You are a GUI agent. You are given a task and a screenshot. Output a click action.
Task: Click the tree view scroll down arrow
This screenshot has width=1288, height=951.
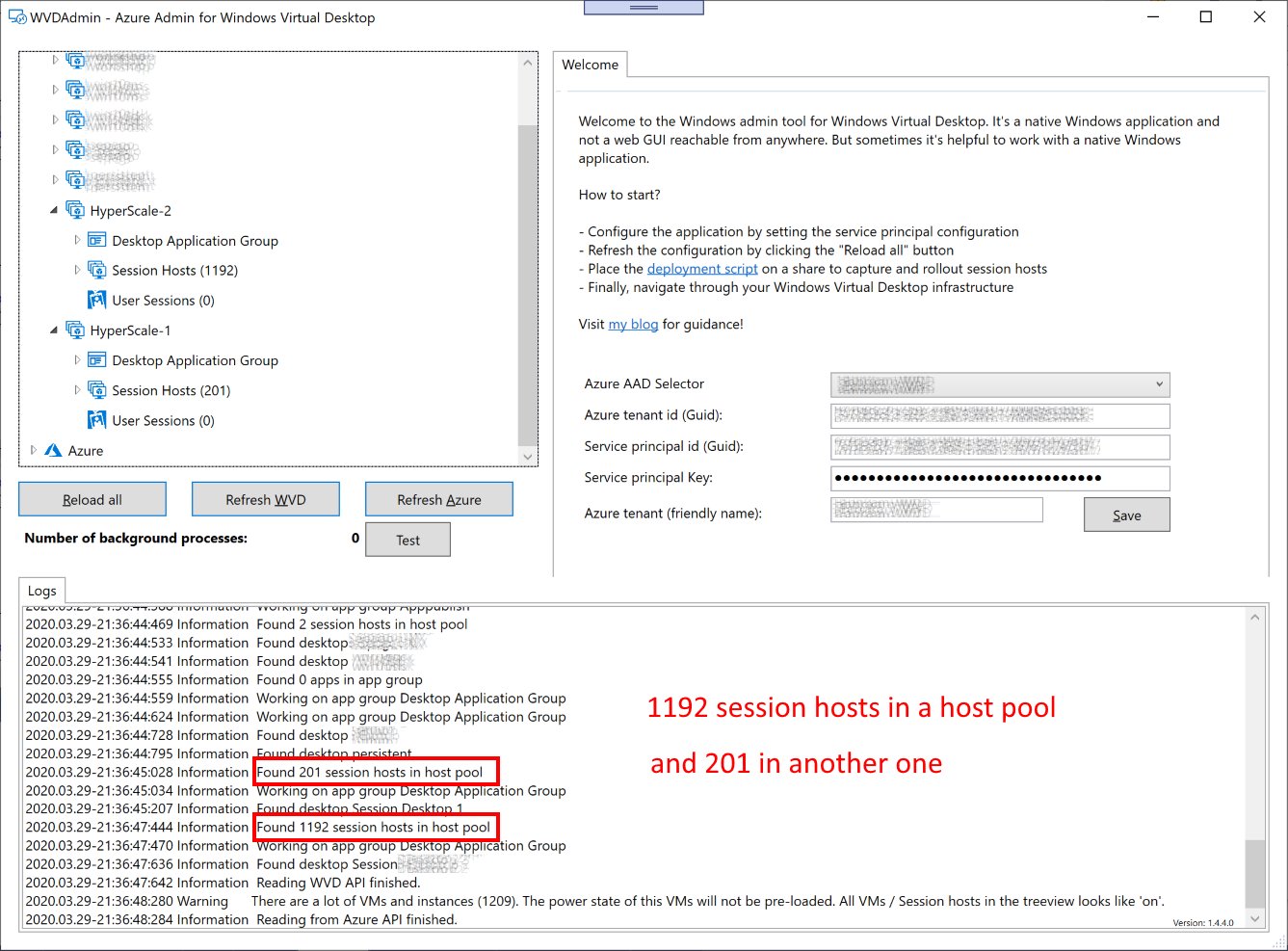coord(528,456)
